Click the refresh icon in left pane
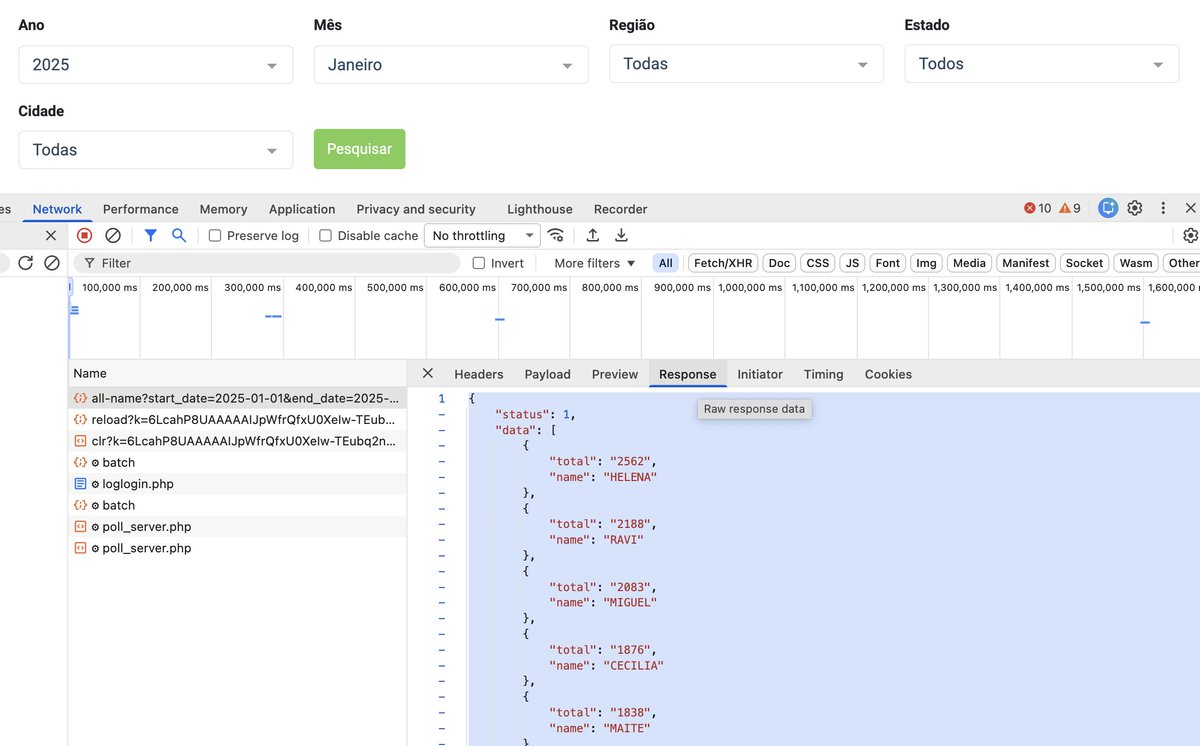1200x746 pixels. tap(26, 263)
